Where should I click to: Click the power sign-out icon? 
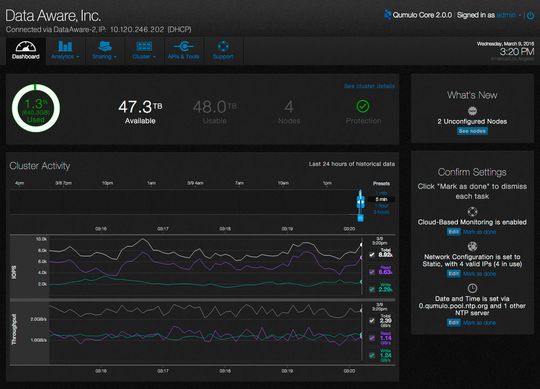(530, 15)
